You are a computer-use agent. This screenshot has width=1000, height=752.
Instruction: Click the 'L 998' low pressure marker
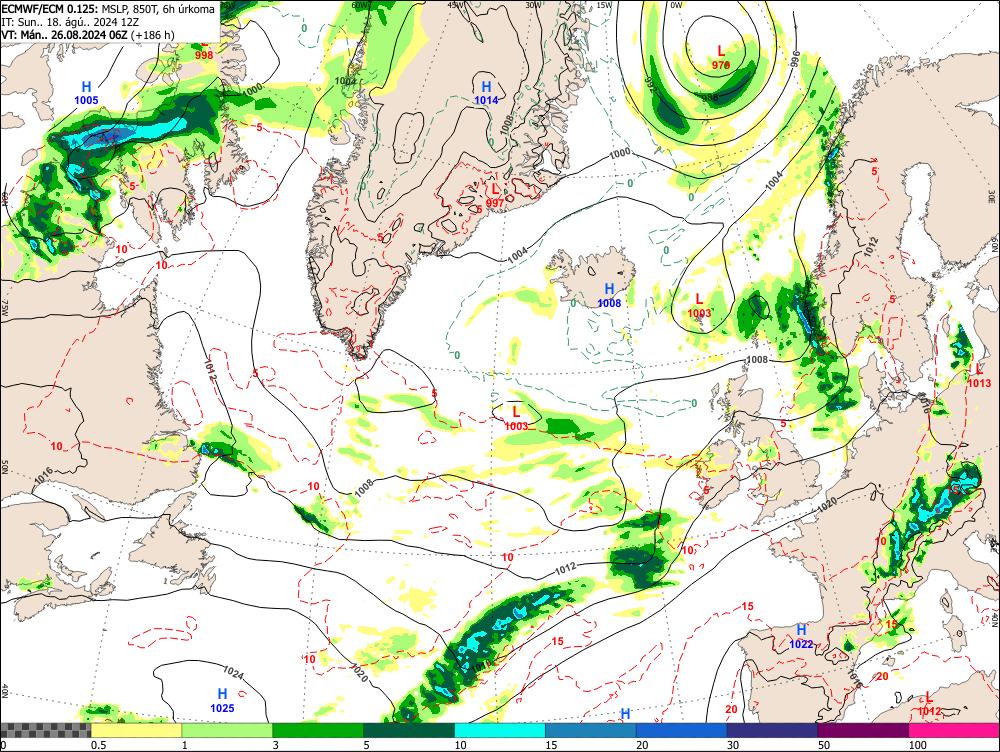pos(204,50)
